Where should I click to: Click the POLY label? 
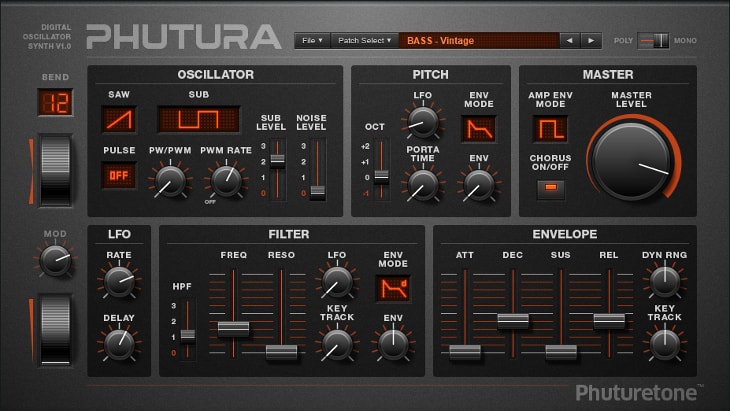pyautogui.click(x=623, y=40)
